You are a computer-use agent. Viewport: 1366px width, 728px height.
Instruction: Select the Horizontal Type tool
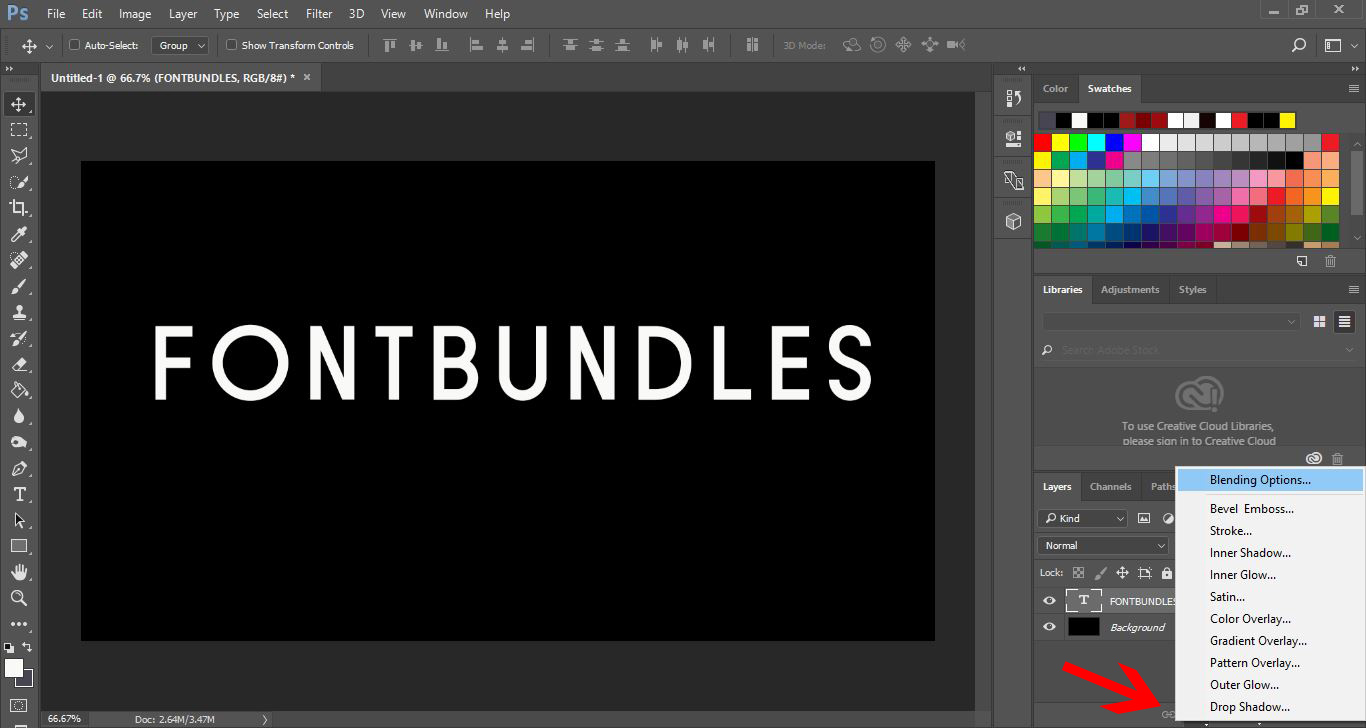tap(19, 494)
